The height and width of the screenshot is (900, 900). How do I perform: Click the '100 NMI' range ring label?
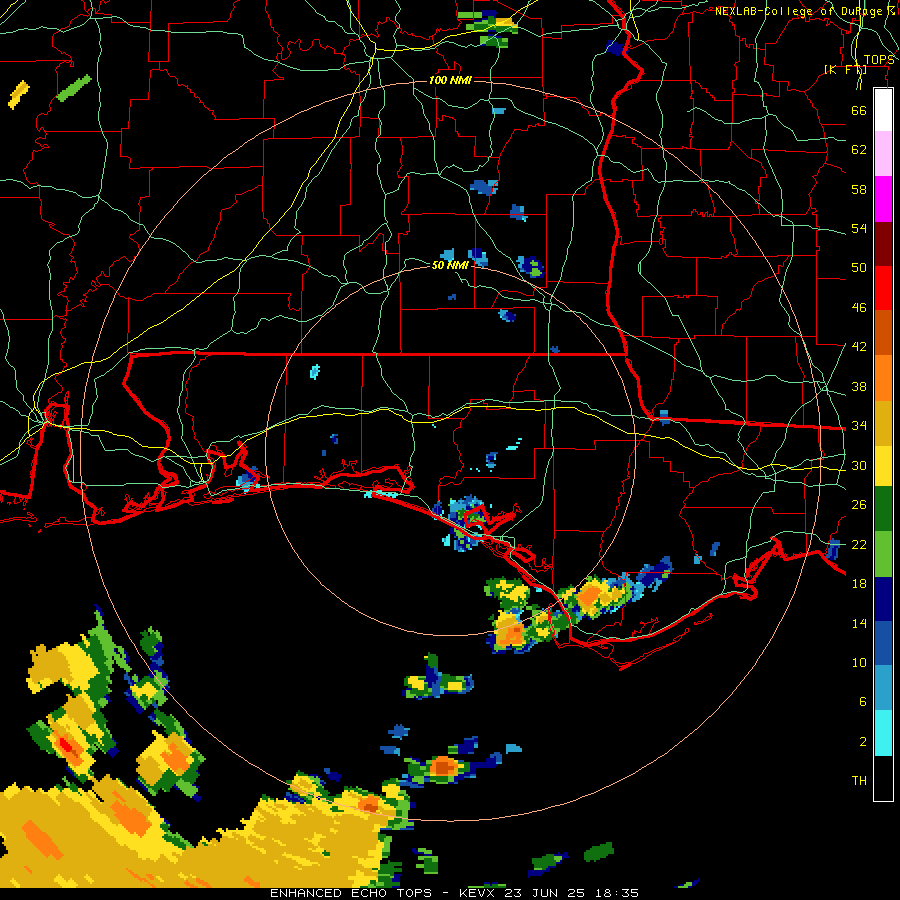(x=450, y=80)
